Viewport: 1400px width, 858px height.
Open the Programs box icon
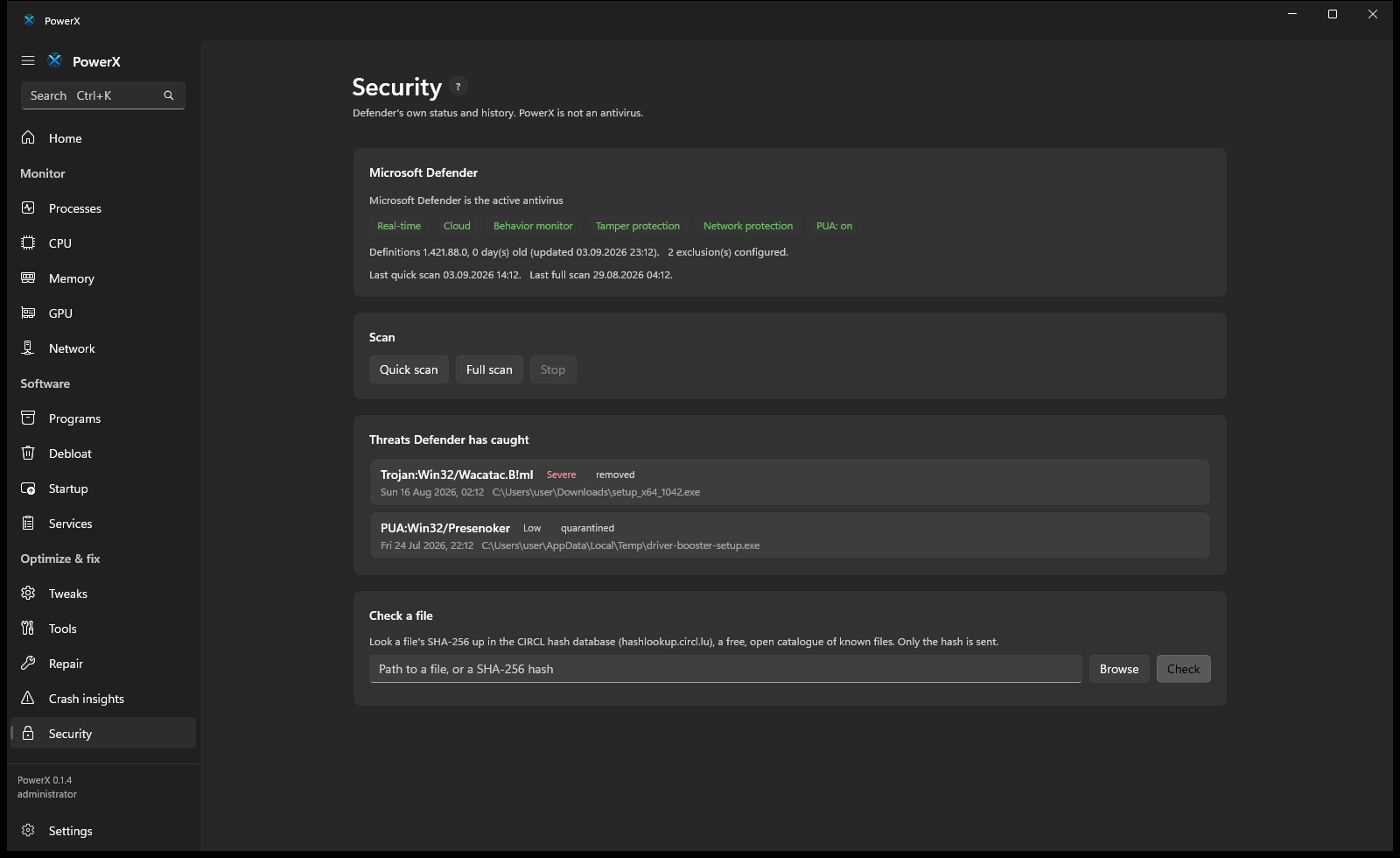point(28,418)
